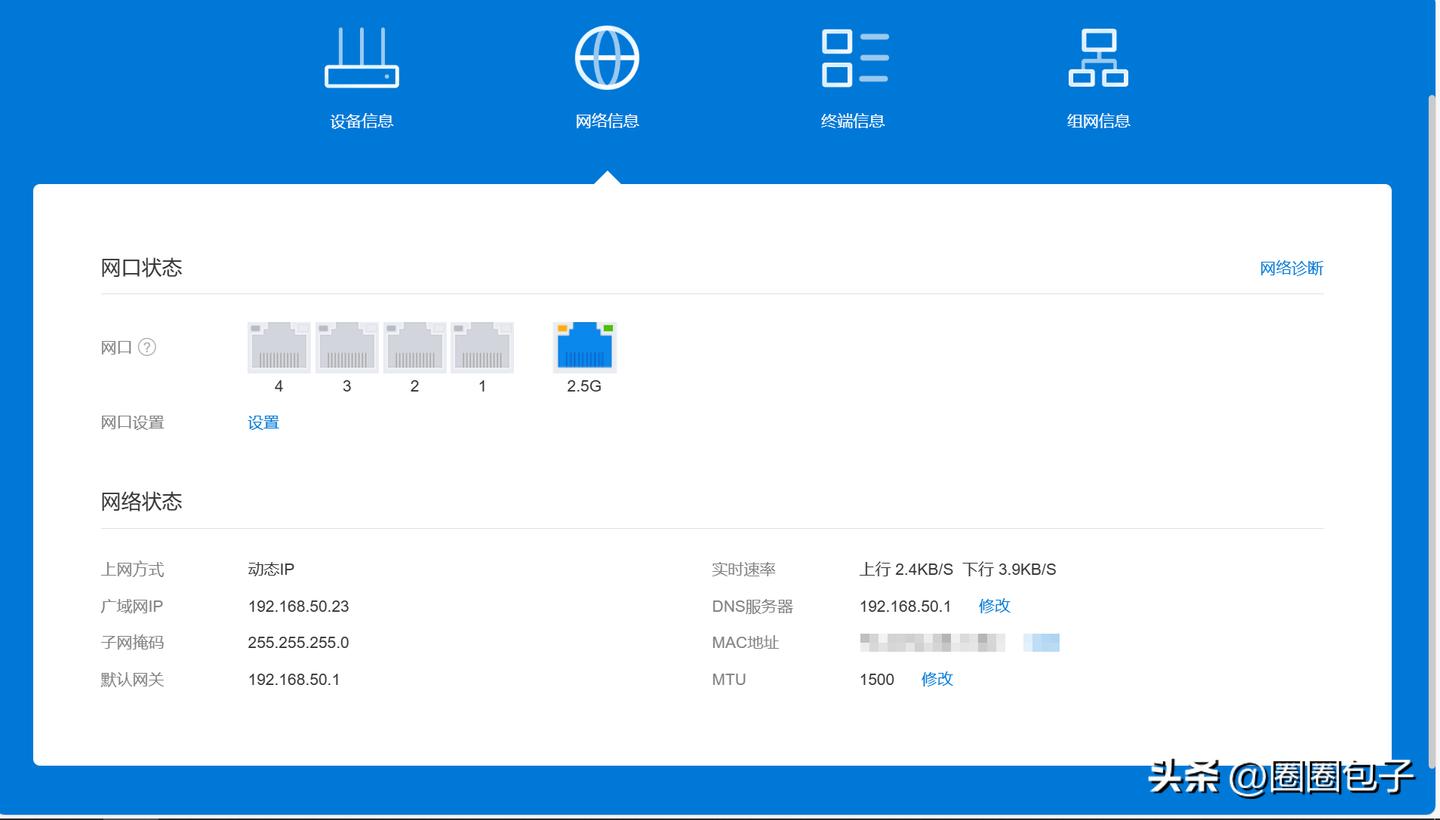Switch to the 终端信息 tab
1440x820 pixels.
(852, 120)
